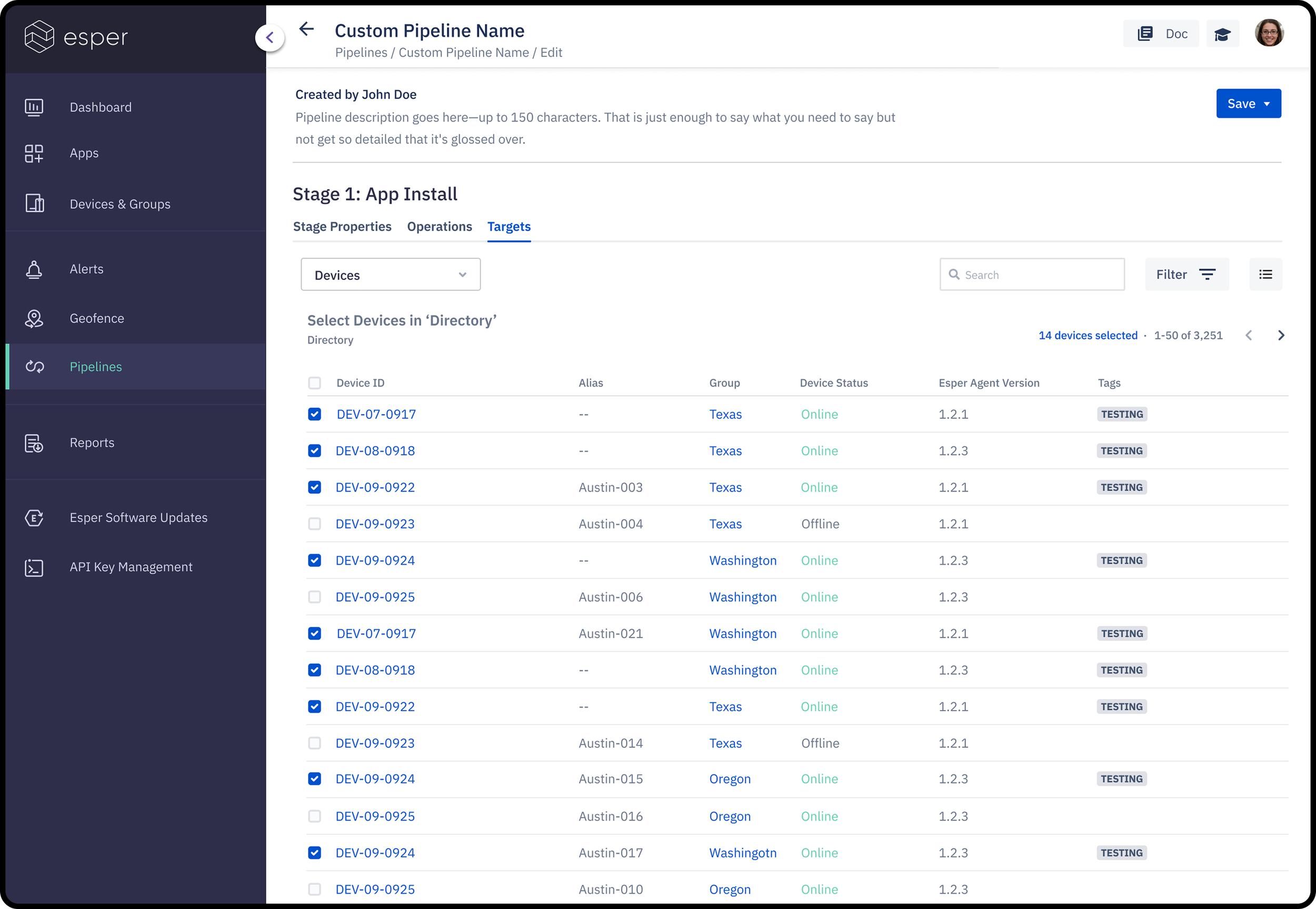Click the Esper Software Updates icon
Image resolution: width=1316 pixels, height=909 pixels.
(x=34, y=518)
